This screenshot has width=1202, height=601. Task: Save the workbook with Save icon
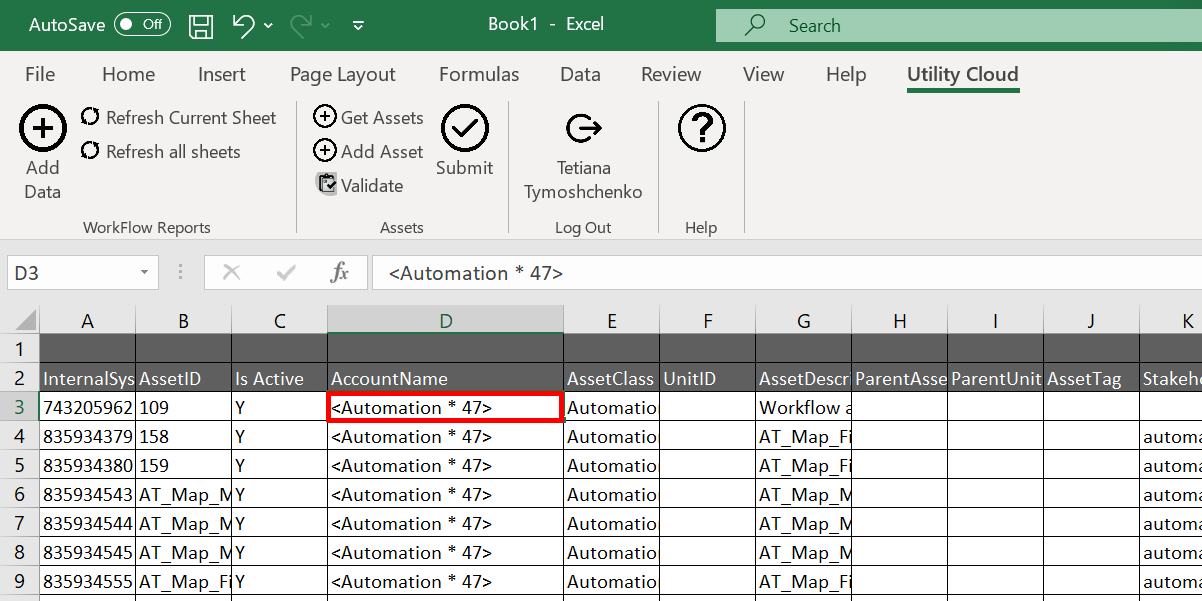click(201, 25)
